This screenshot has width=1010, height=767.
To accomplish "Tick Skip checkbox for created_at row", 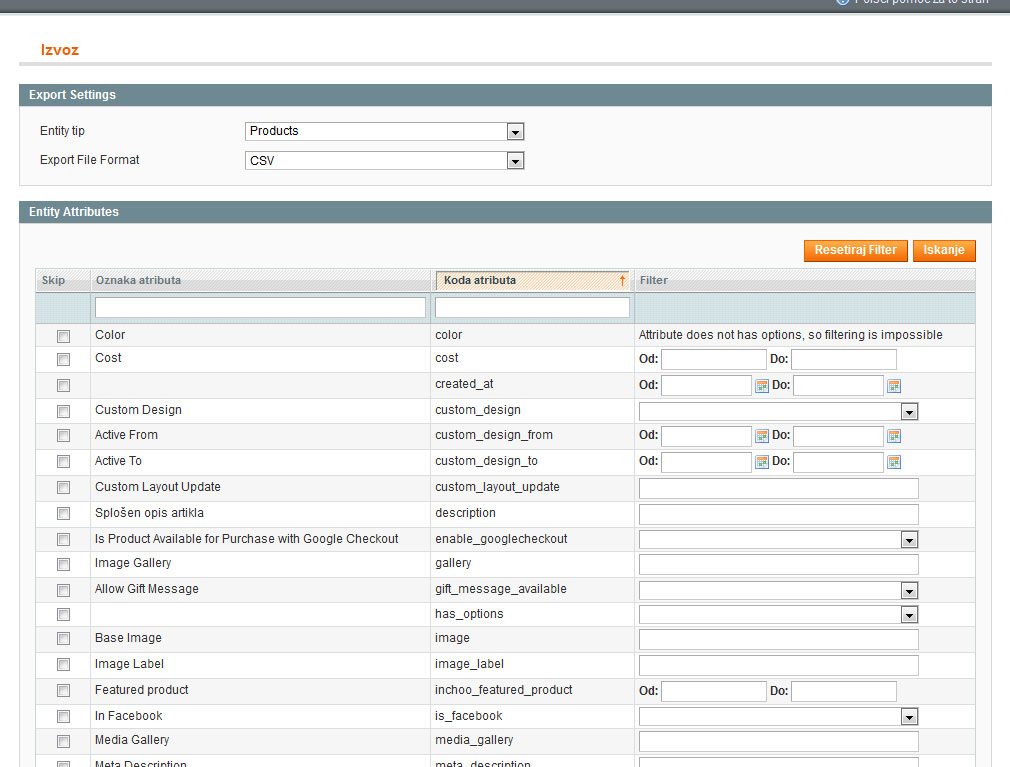I will (x=63, y=385).
